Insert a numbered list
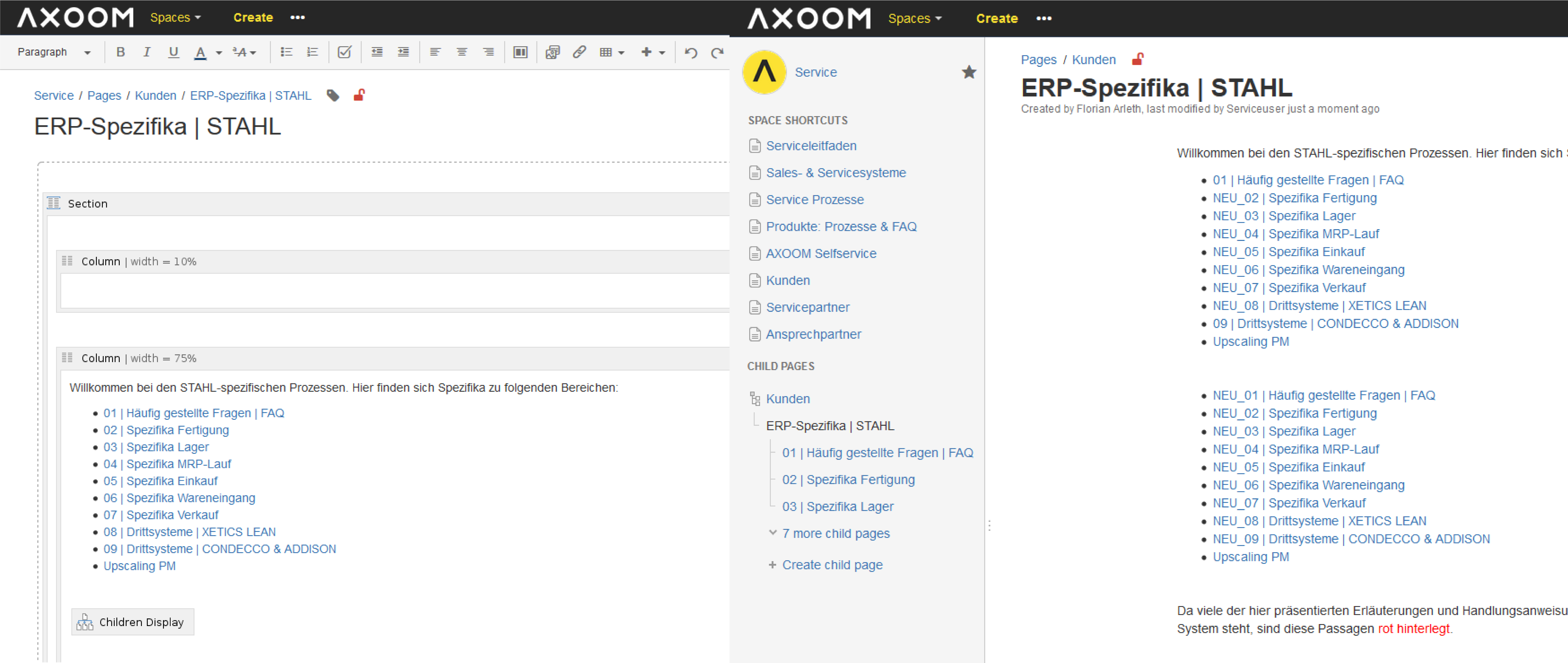This screenshot has width=1568, height=663. (312, 52)
